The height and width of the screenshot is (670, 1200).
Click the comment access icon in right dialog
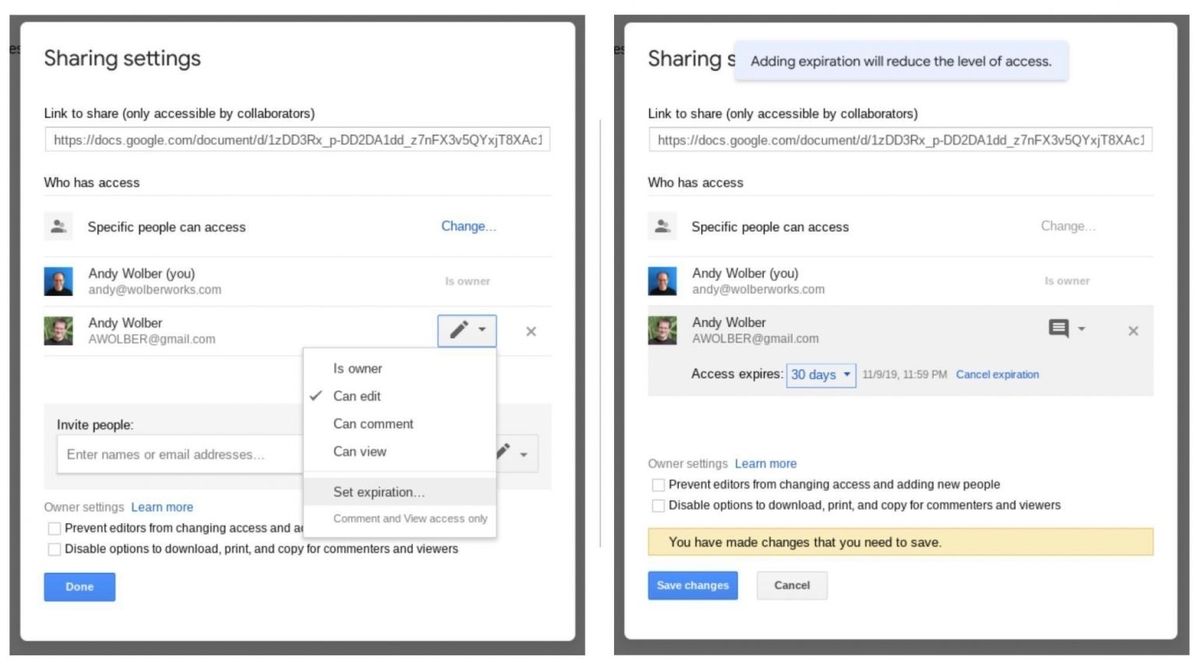(1061, 329)
